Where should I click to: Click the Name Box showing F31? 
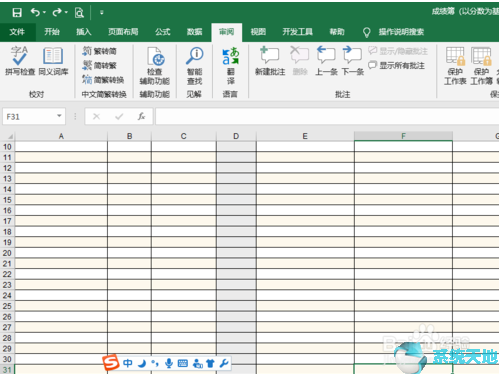[28, 117]
